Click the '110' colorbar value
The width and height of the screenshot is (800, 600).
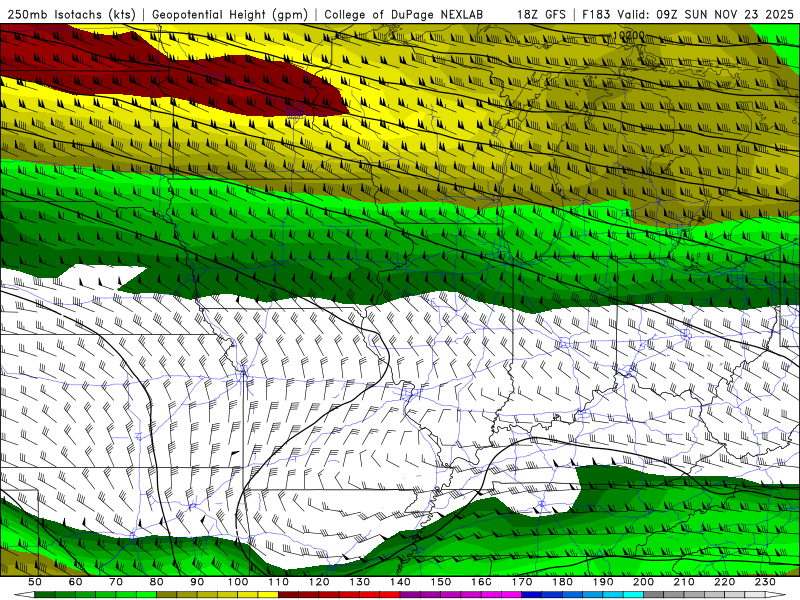pyautogui.click(x=279, y=582)
